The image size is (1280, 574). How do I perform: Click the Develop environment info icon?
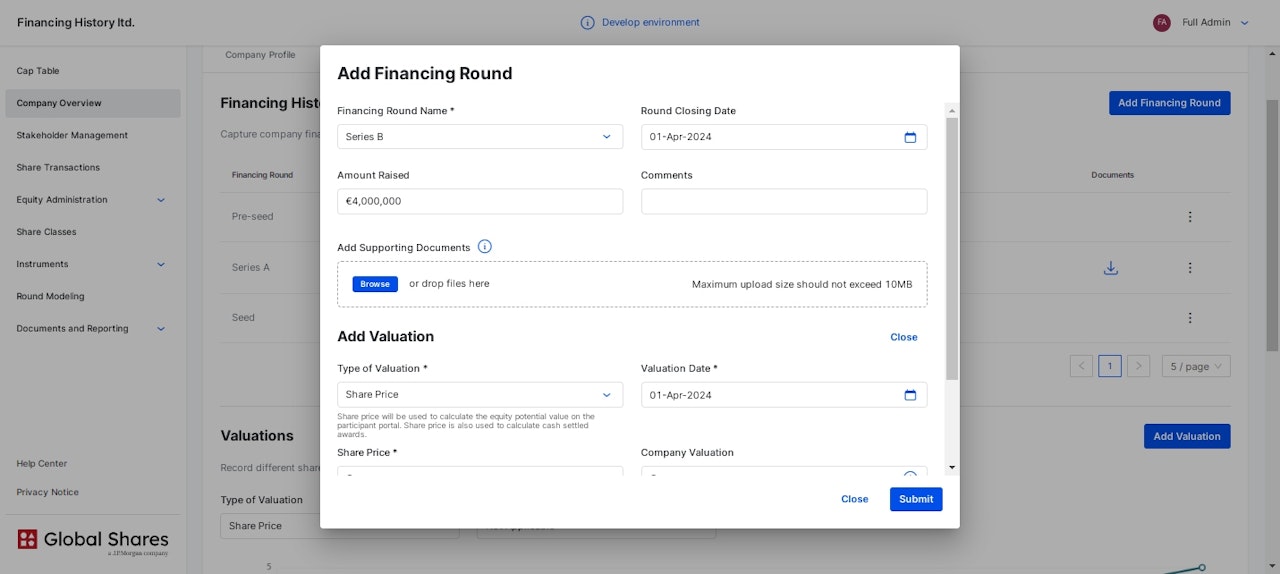point(587,22)
